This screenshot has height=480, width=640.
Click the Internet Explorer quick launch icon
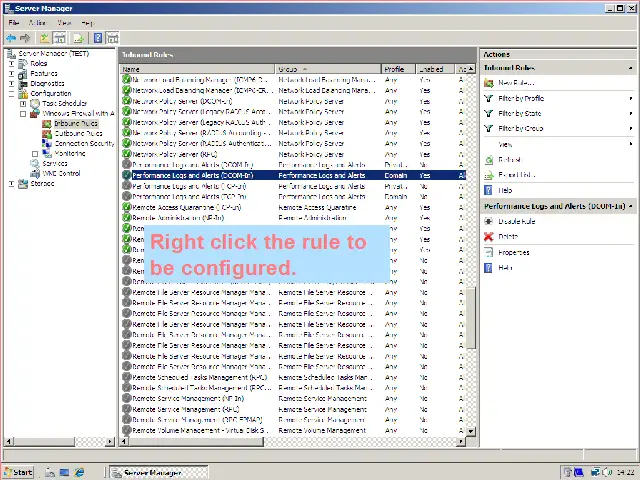tap(79, 472)
